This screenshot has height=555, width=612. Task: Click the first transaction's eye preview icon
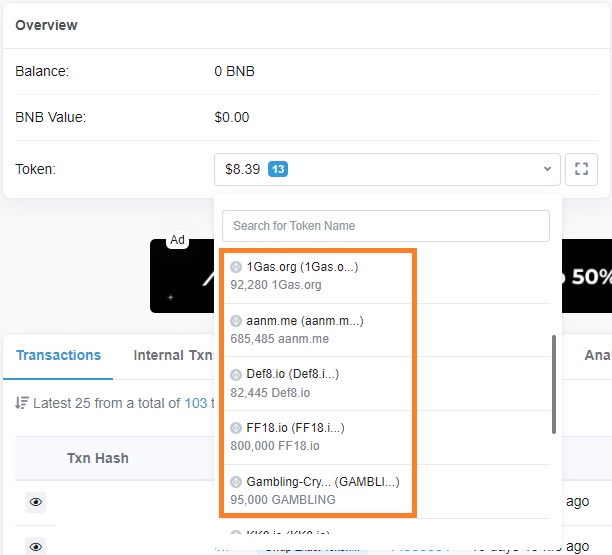click(36, 502)
